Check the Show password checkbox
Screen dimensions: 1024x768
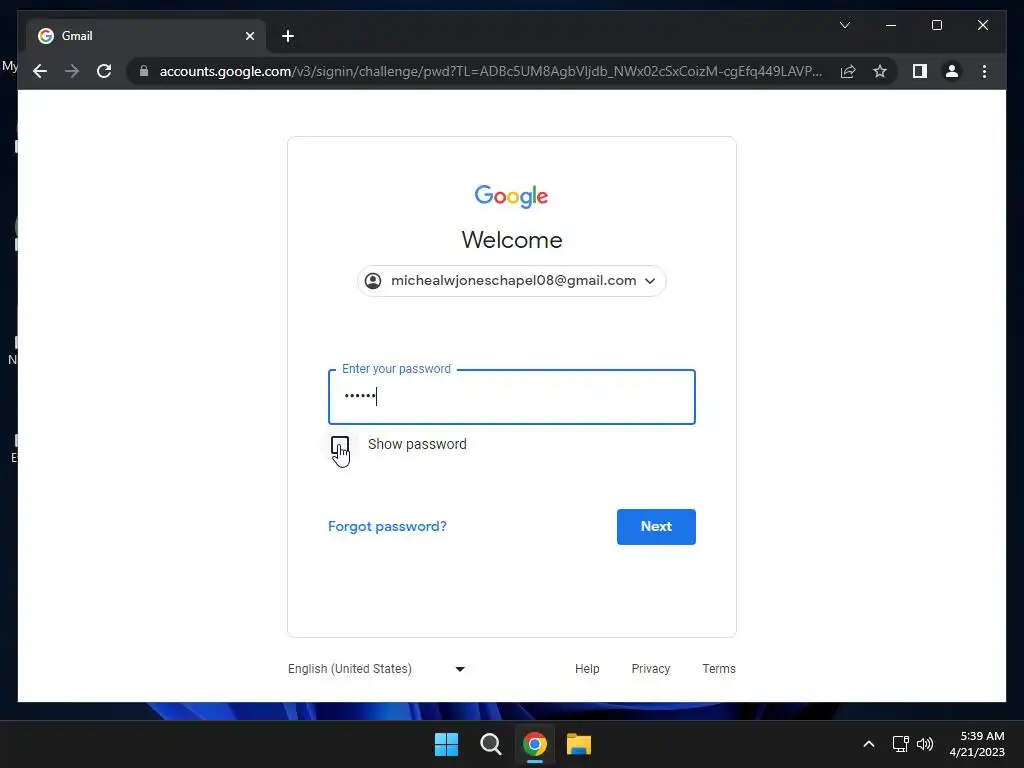coord(340,445)
